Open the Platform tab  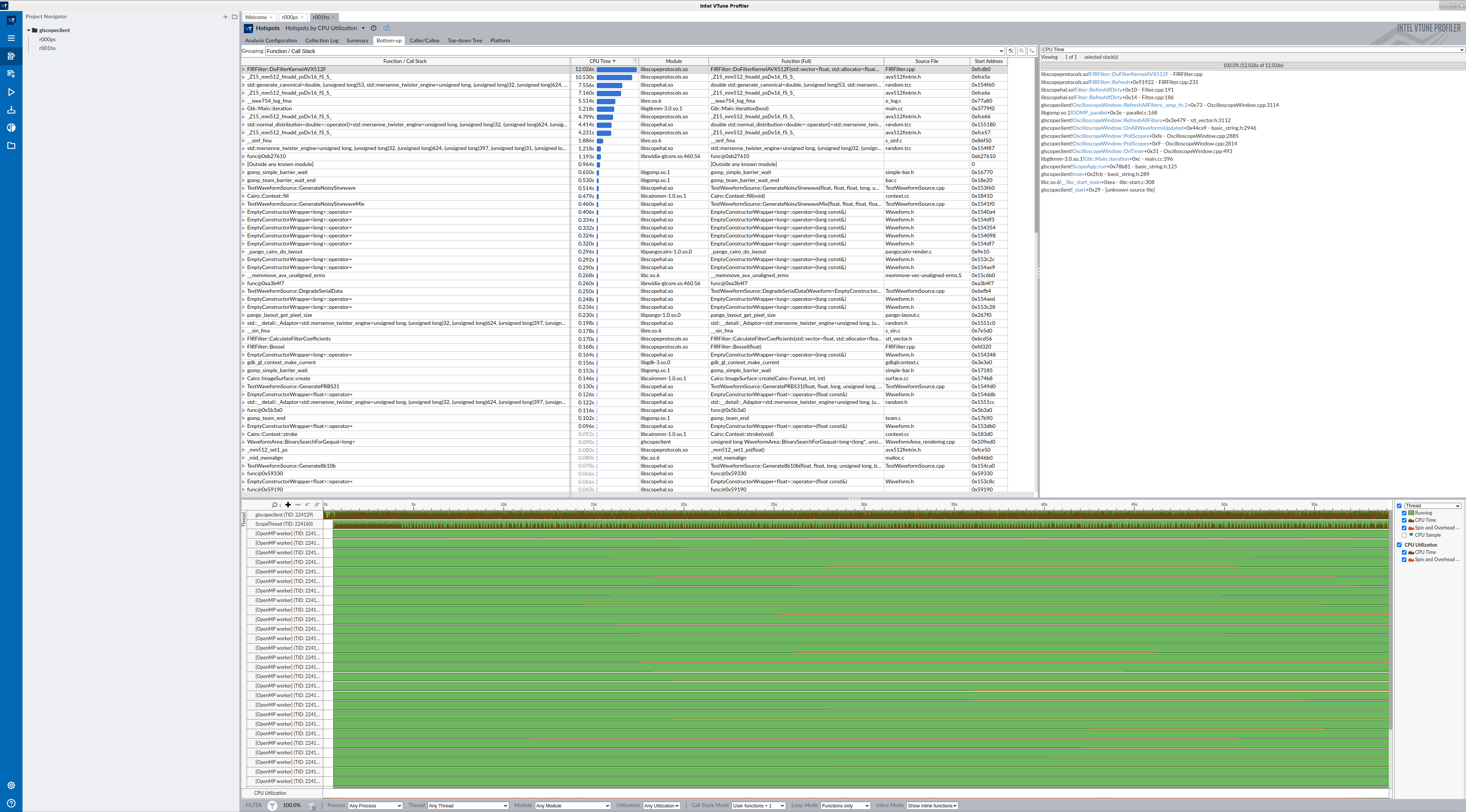500,40
